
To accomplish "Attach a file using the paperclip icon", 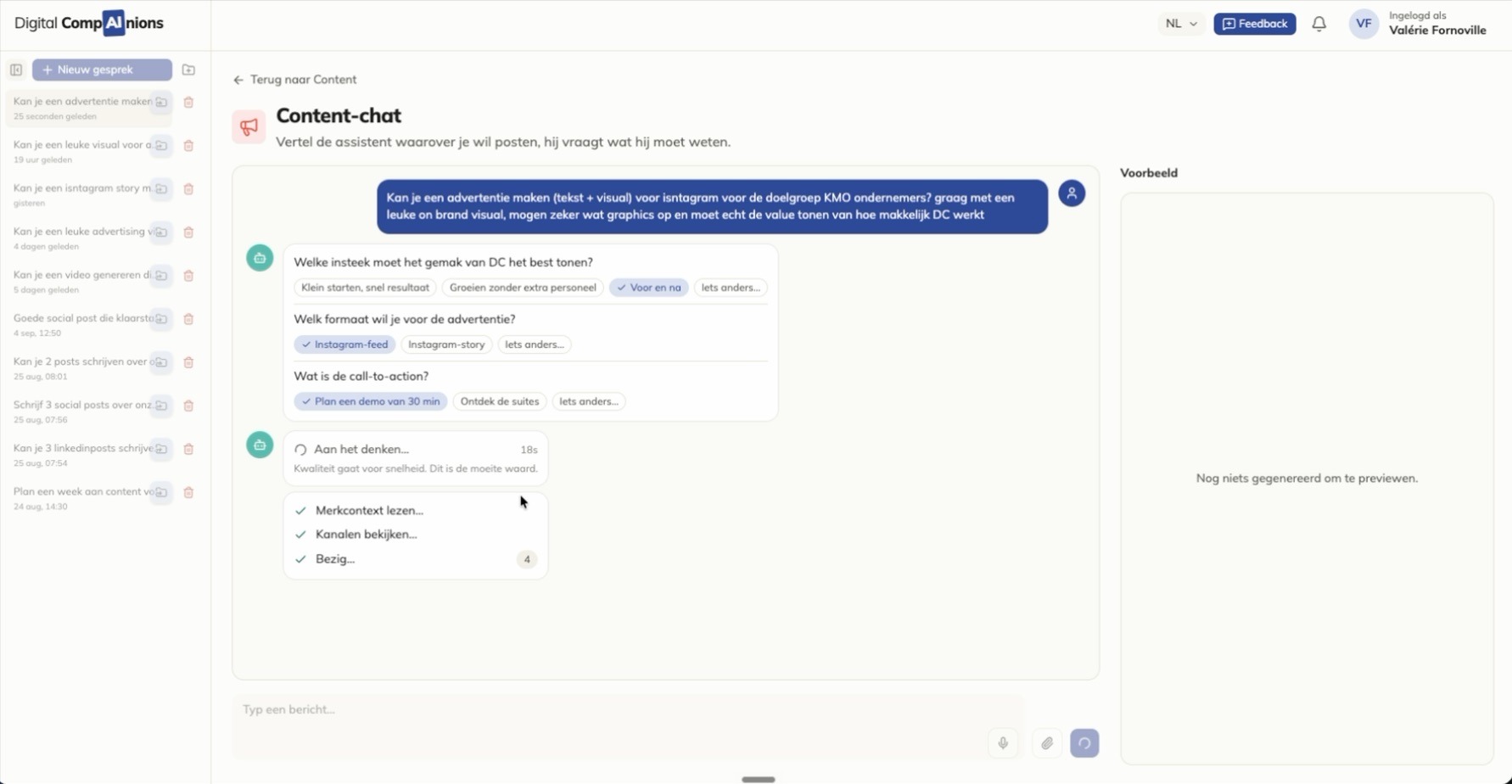I will point(1047,743).
